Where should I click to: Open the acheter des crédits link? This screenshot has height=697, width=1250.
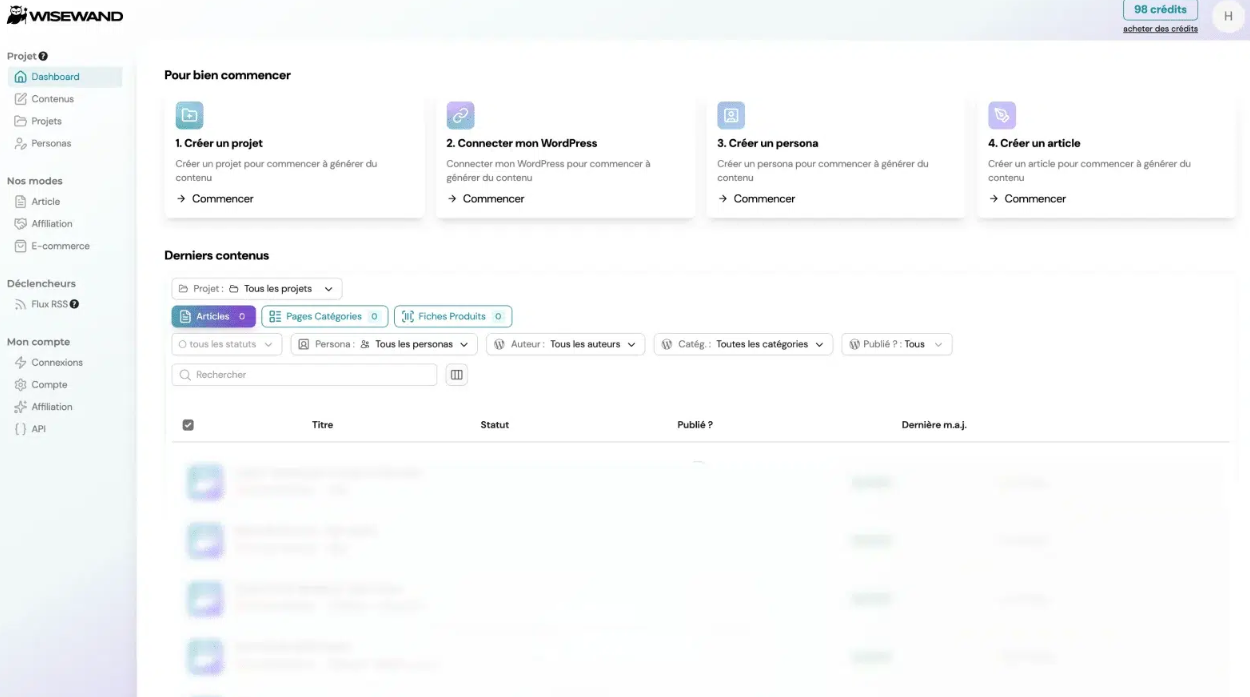pyautogui.click(x=1161, y=28)
